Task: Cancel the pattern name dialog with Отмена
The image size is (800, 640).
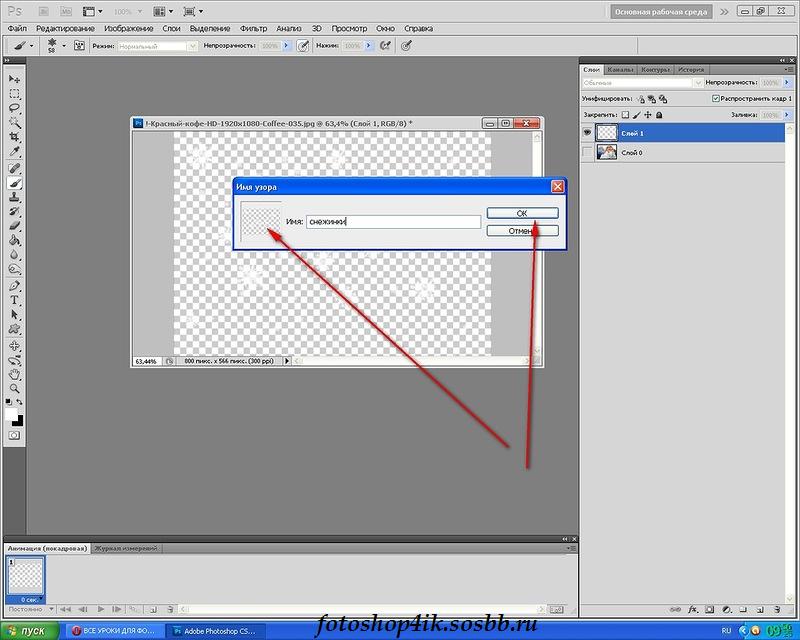Action: coord(522,231)
